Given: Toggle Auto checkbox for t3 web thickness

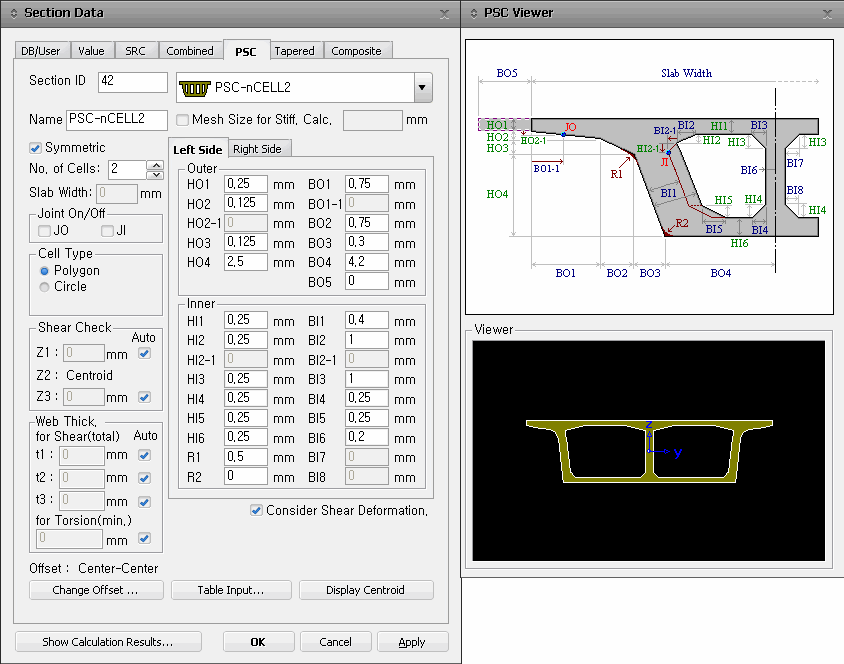Looking at the screenshot, I should 144,502.
